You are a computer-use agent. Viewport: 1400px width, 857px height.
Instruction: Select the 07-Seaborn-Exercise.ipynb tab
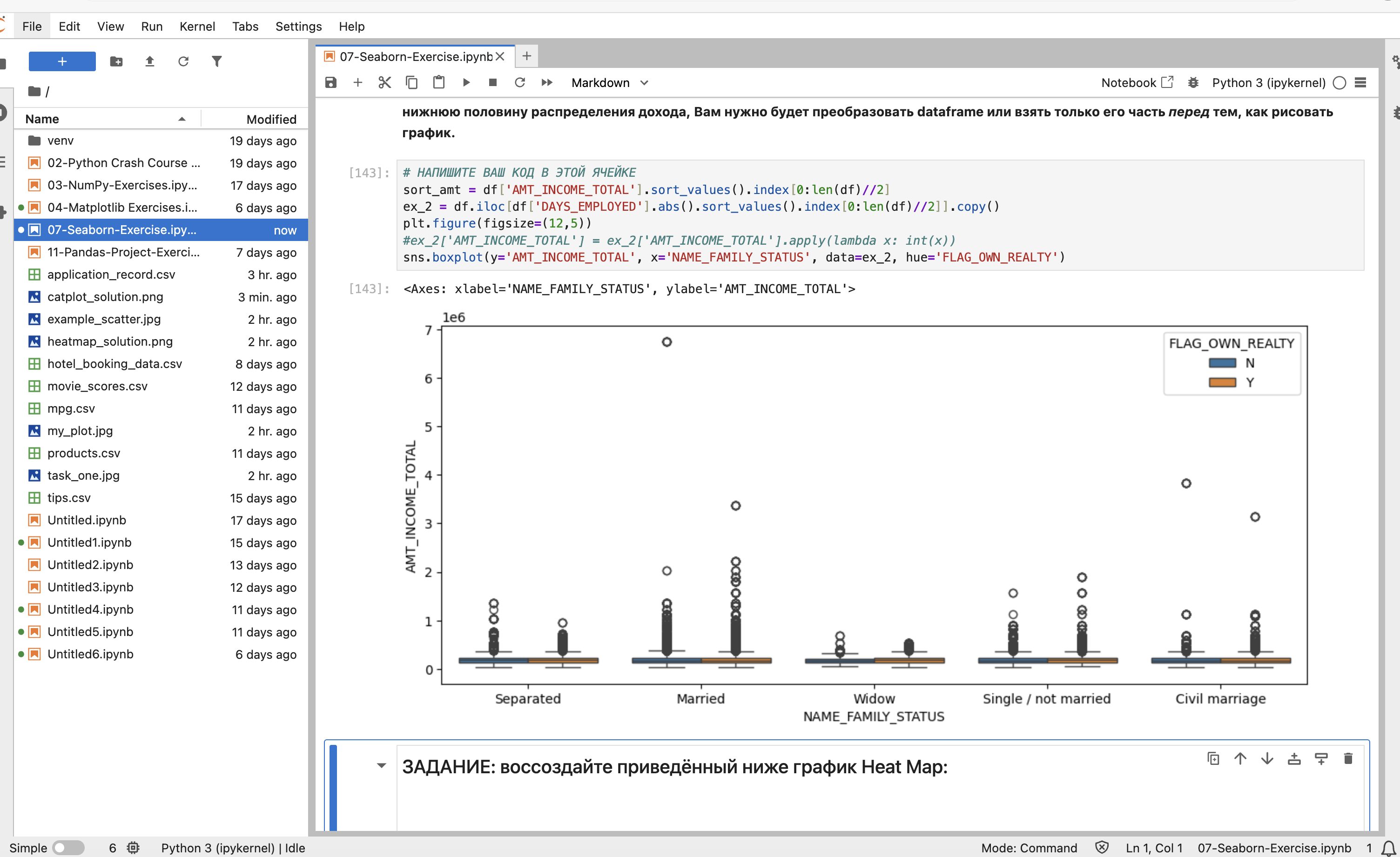click(x=416, y=56)
